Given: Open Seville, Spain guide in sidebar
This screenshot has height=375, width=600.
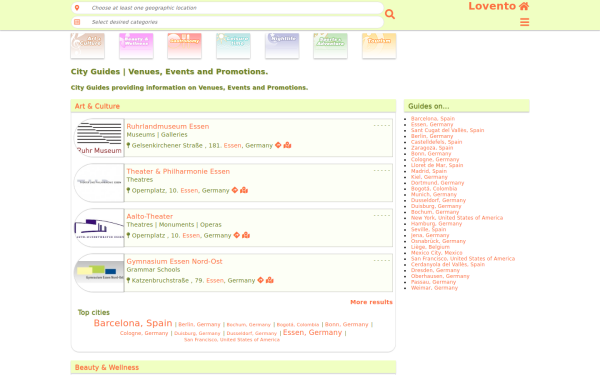Looking at the screenshot, I should [x=429, y=230].
